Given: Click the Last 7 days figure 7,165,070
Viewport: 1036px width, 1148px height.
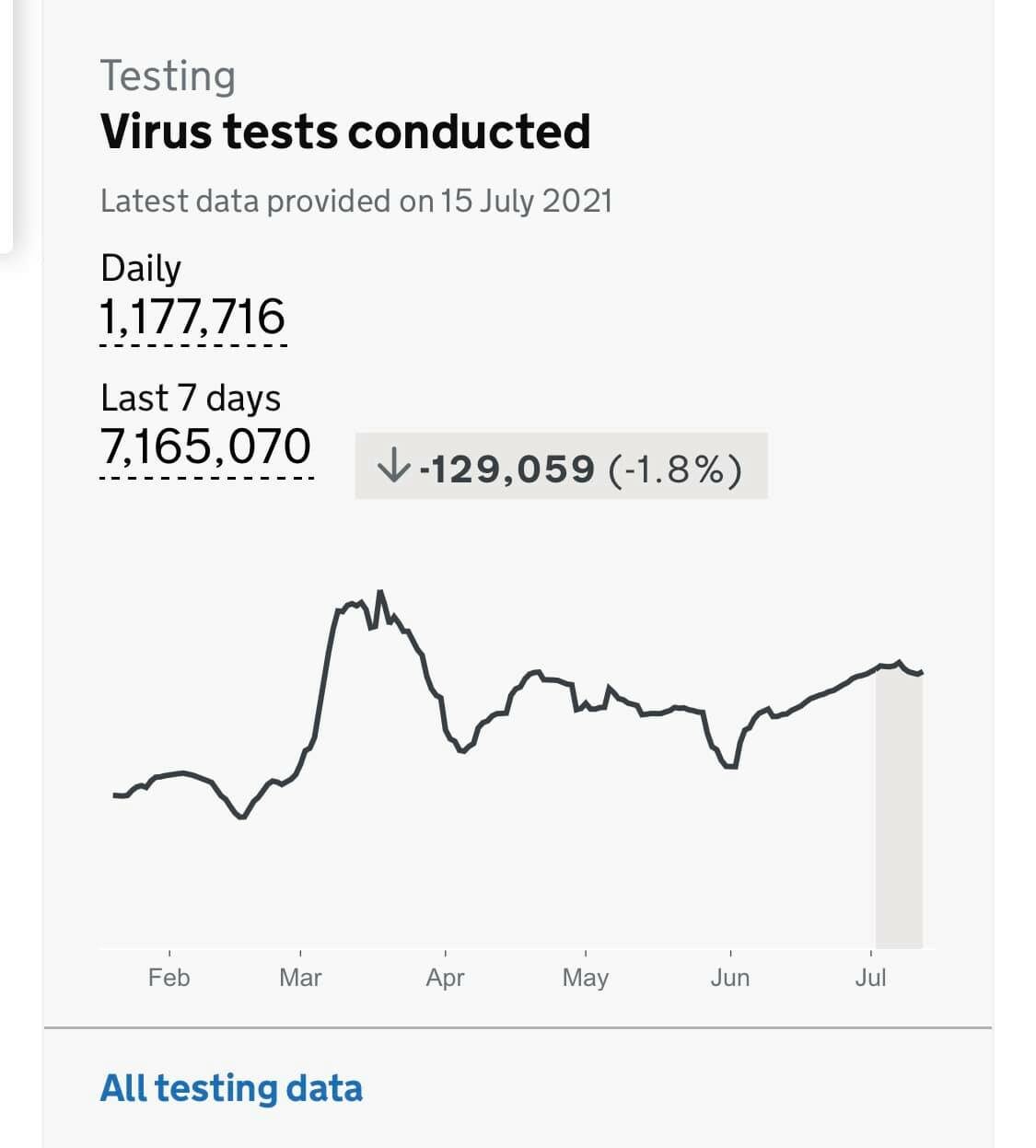Looking at the screenshot, I should (x=205, y=446).
